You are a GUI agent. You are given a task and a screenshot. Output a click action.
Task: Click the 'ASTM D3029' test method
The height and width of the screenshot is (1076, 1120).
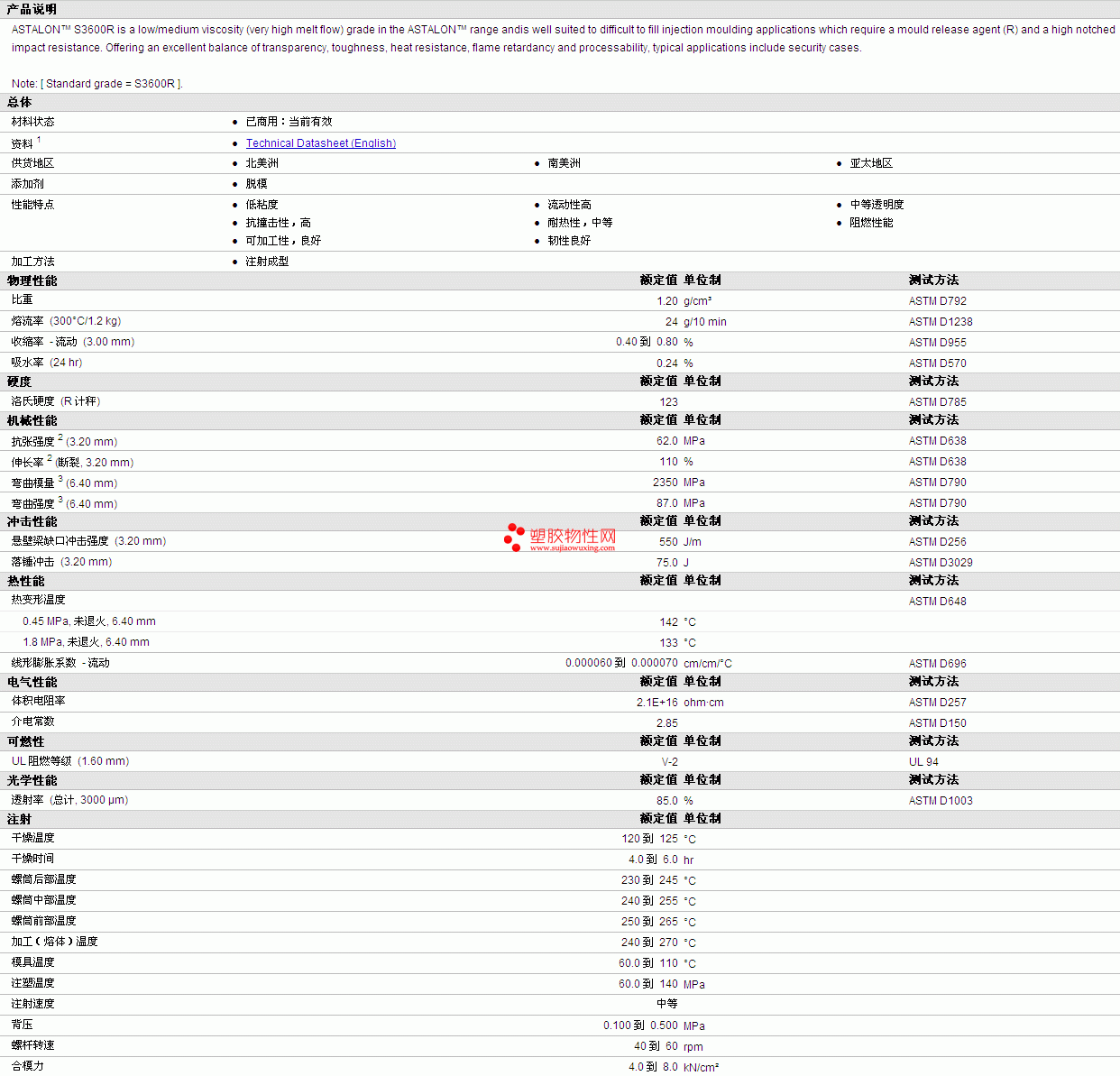point(941,563)
